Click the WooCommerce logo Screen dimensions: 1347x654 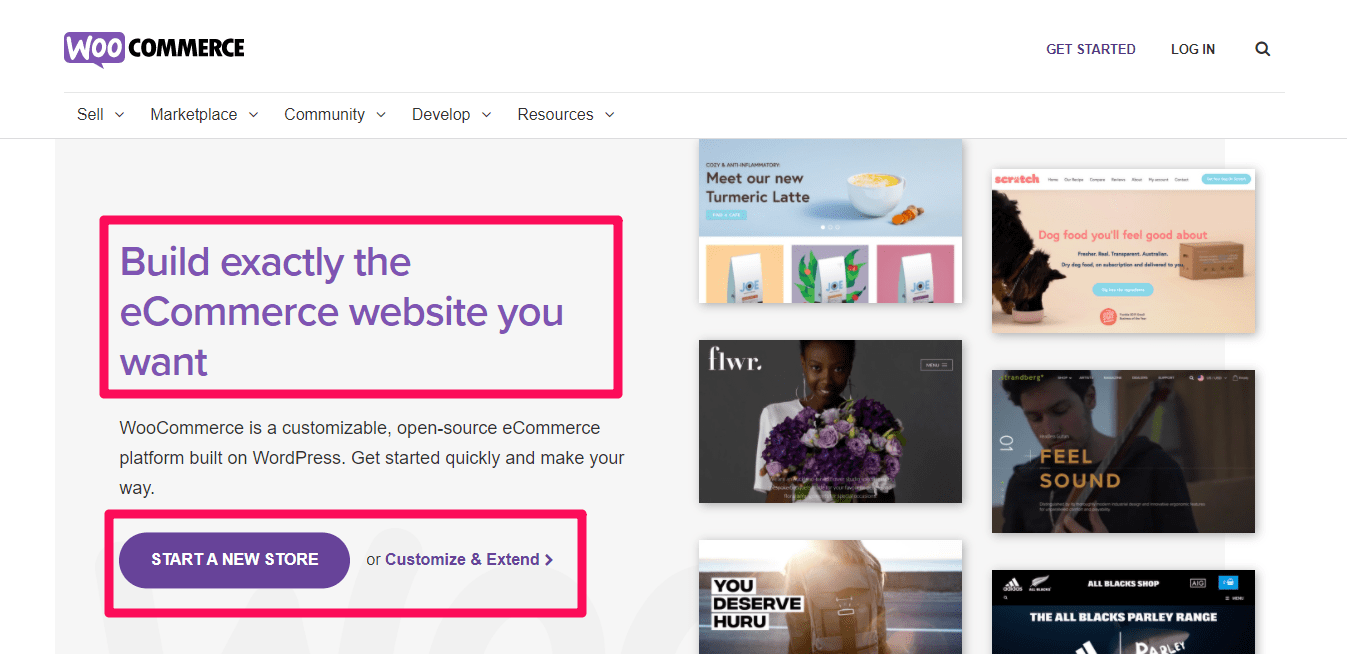pos(154,49)
